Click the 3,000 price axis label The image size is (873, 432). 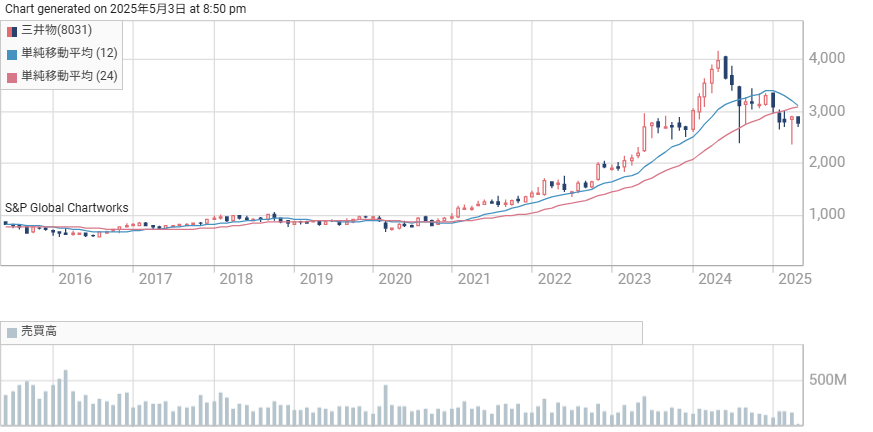(x=827, y=111)
